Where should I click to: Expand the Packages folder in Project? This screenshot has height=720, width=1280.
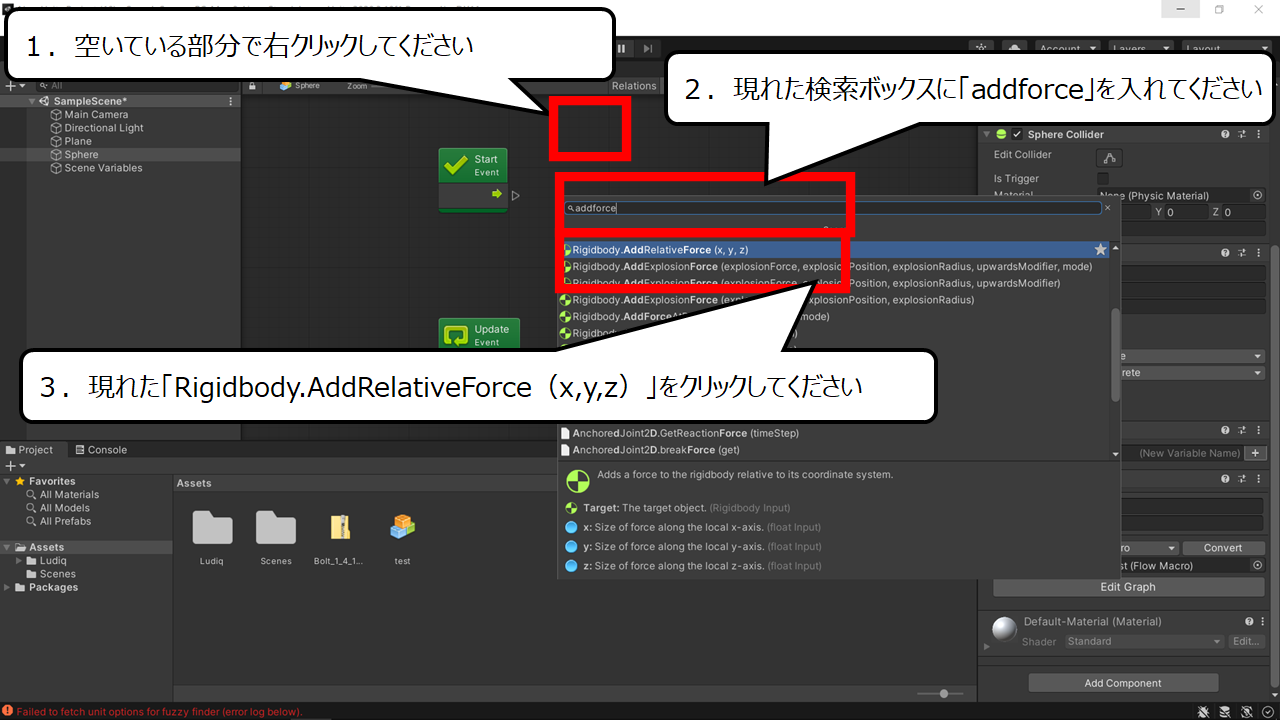(x=8, y=587)
